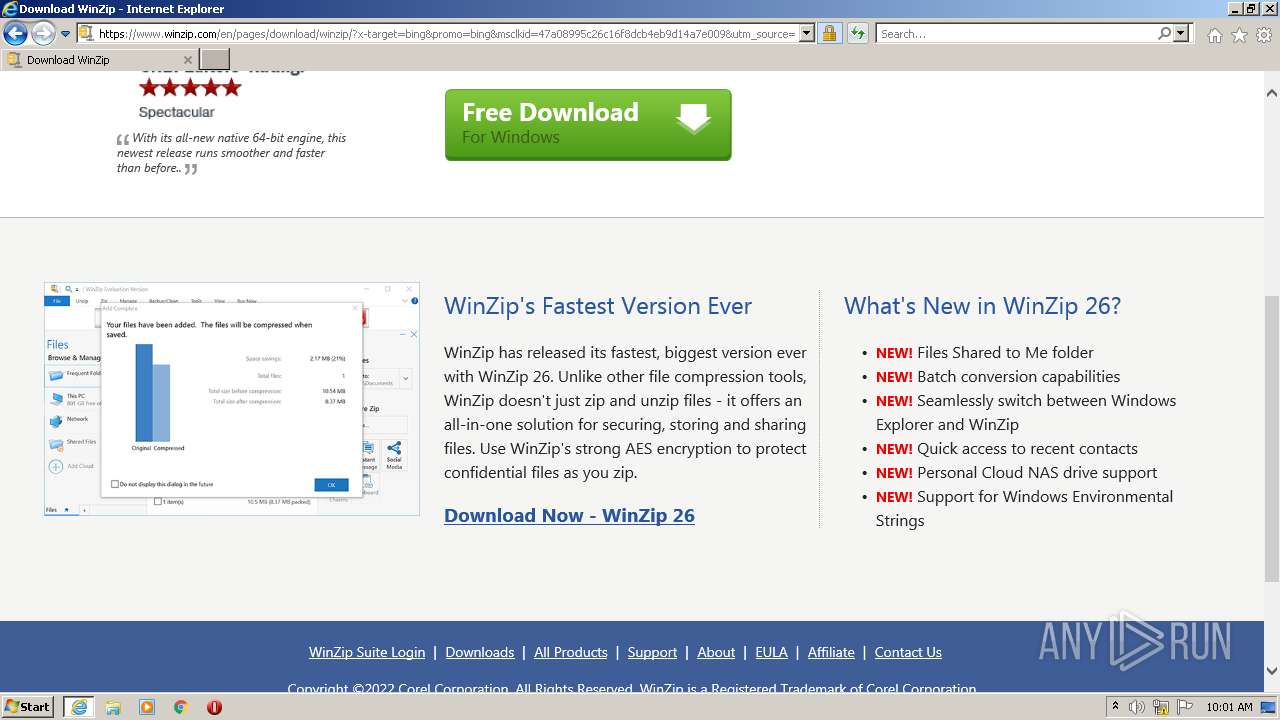Image resolution: width=1280 pixels, height=720 pixels.
Task: Click the page scrollbar down arrow
Action: tap(1272, 671)
